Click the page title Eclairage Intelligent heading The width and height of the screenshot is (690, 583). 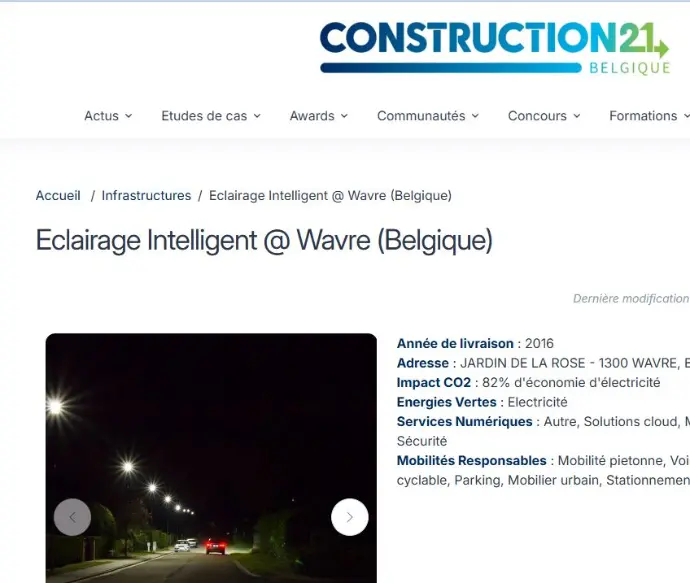pos(264,241)
